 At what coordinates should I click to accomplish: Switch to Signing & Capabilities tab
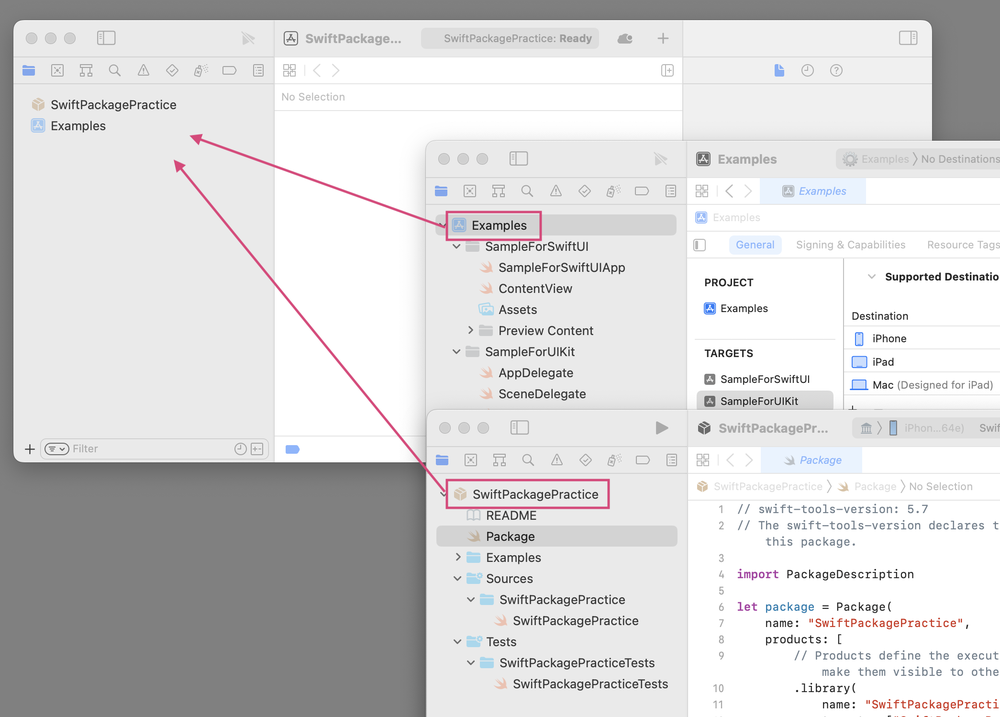(850, 245)
